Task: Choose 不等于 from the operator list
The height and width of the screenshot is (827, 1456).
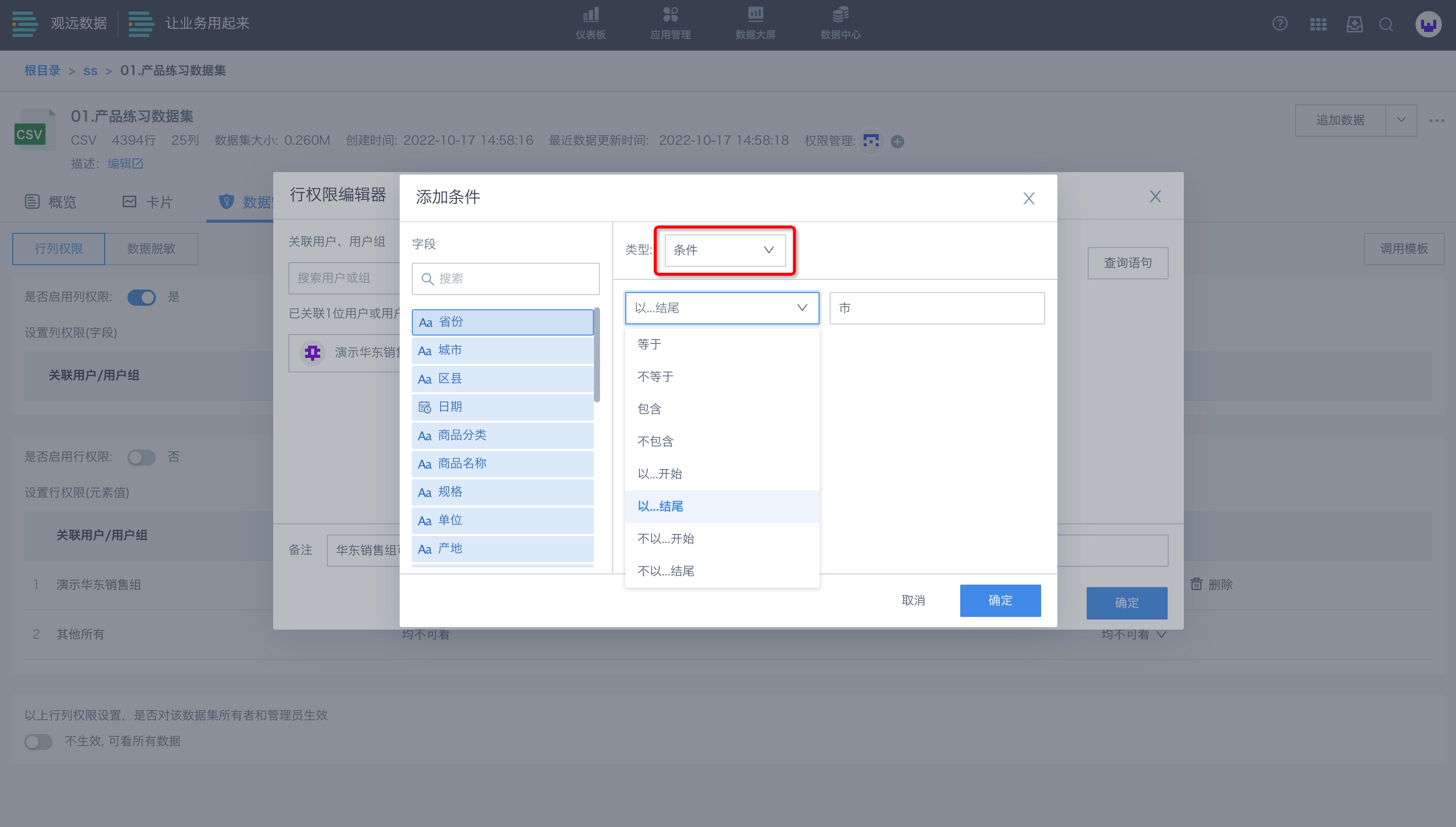Action: [x=722, y=377]
